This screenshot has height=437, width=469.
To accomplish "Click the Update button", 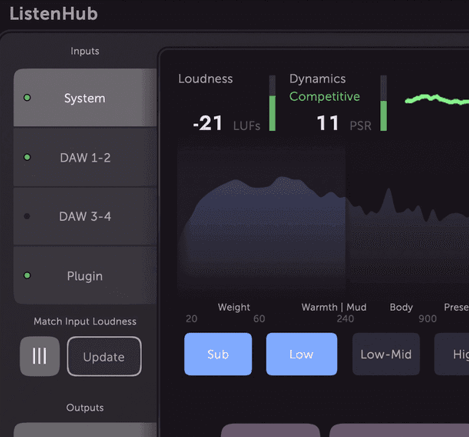I will tap(104, 356).
